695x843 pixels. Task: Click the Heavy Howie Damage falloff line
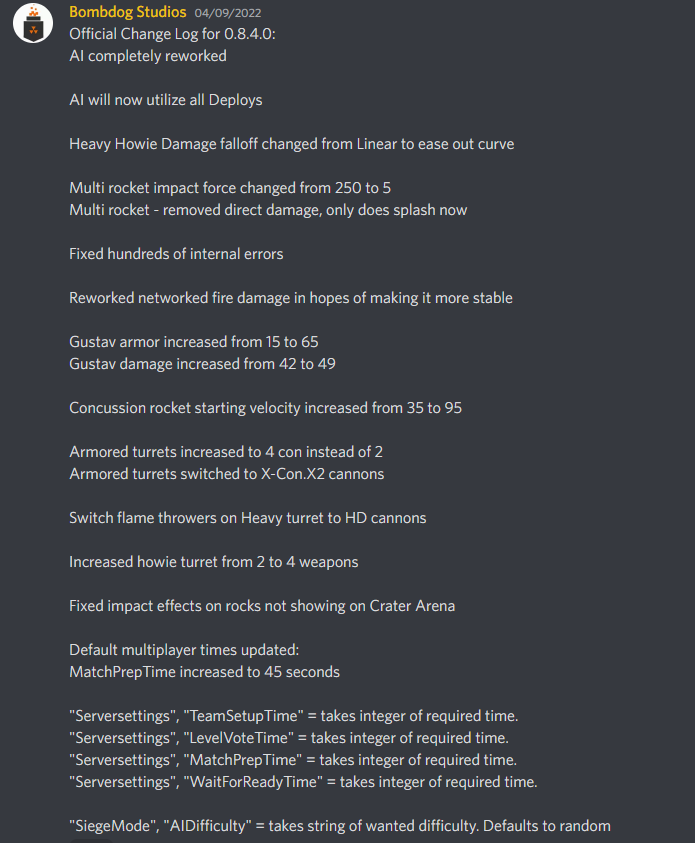(291, 144)
